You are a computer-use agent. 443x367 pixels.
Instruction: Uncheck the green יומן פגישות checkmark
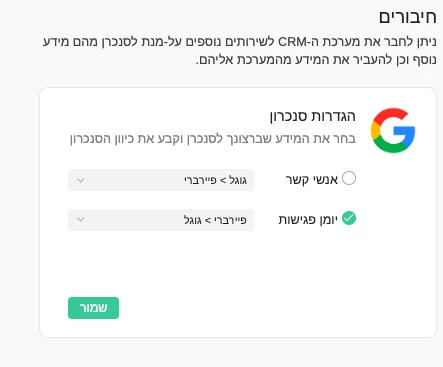(x=349, y=218)
